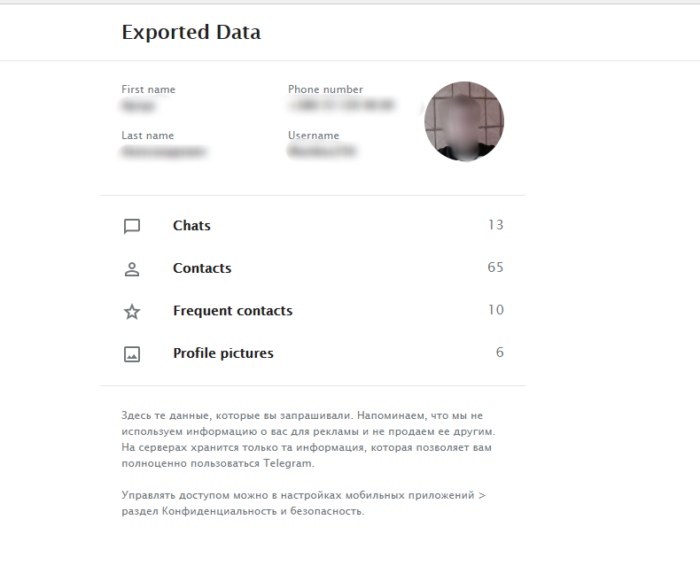The image size is (700, 566).
Task: Open the Contacts list
Action: [x=202, y=268]
